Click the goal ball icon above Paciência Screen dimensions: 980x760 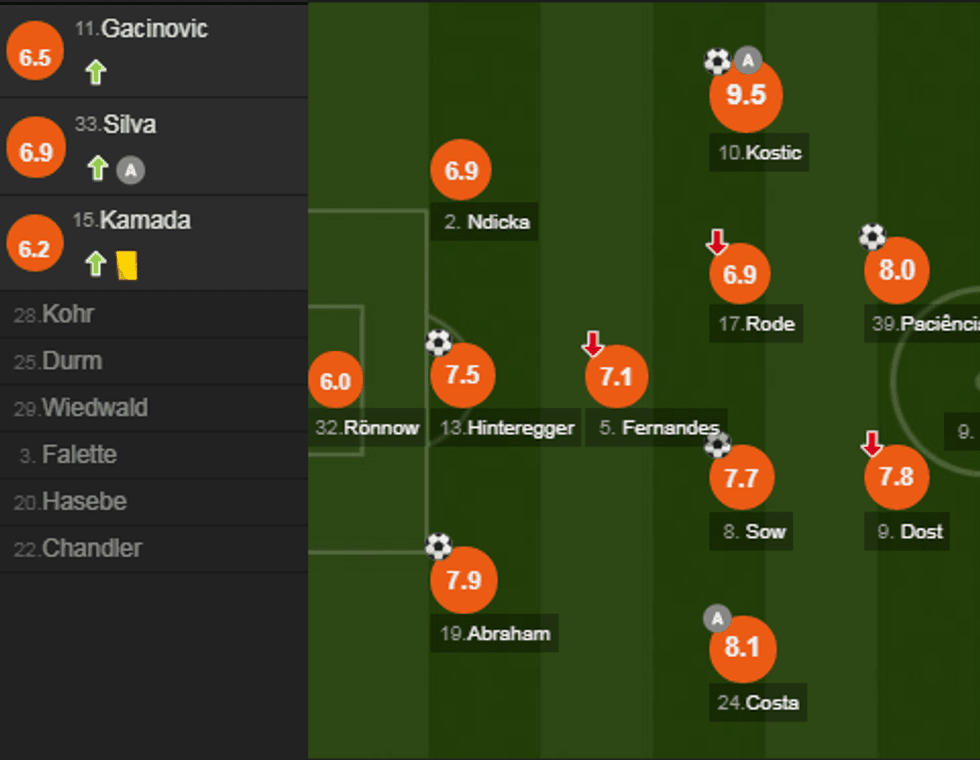click(x=872, y=237)
